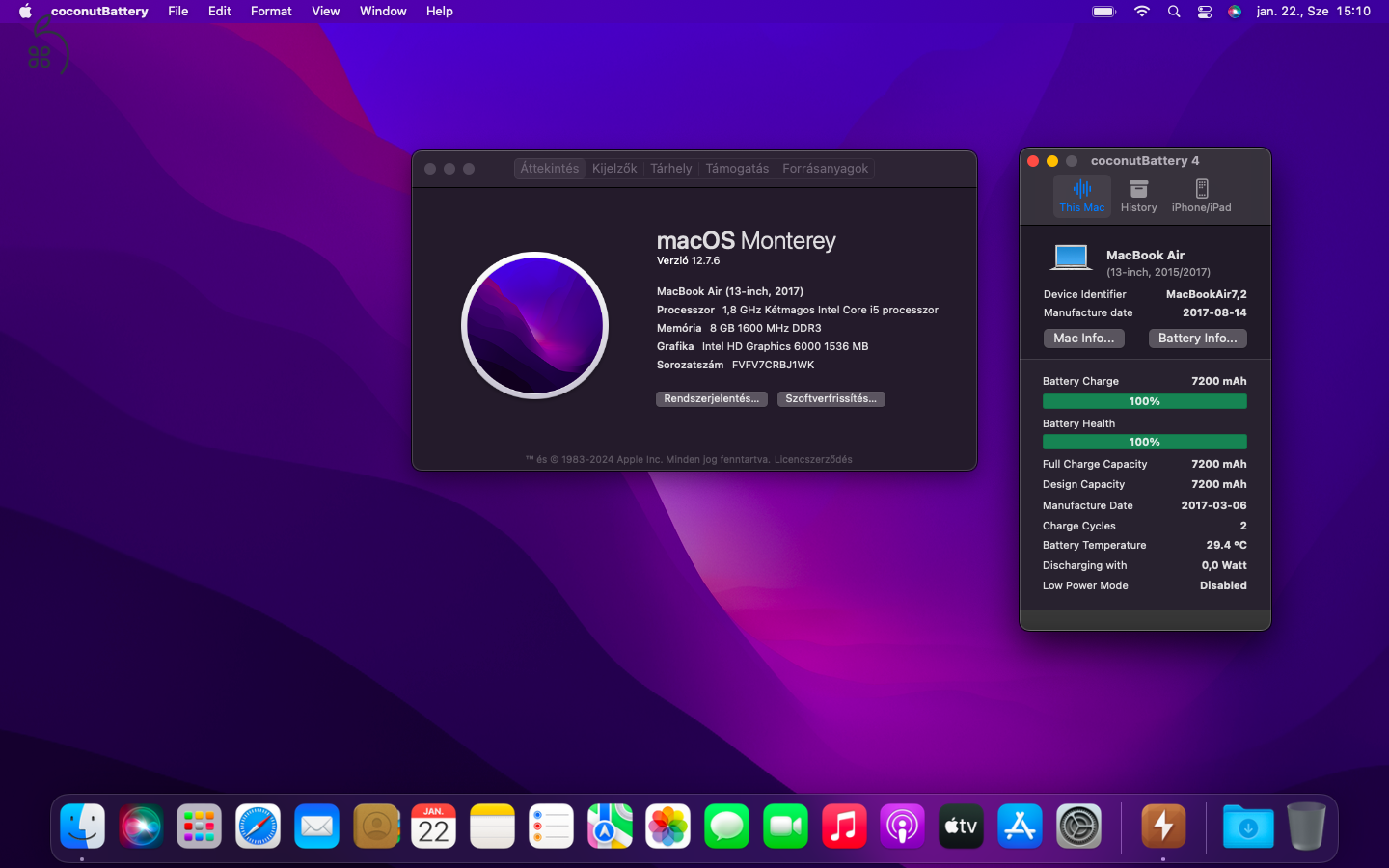
Task: Open FaceTime in the Dock
Action: pos(785,827)
